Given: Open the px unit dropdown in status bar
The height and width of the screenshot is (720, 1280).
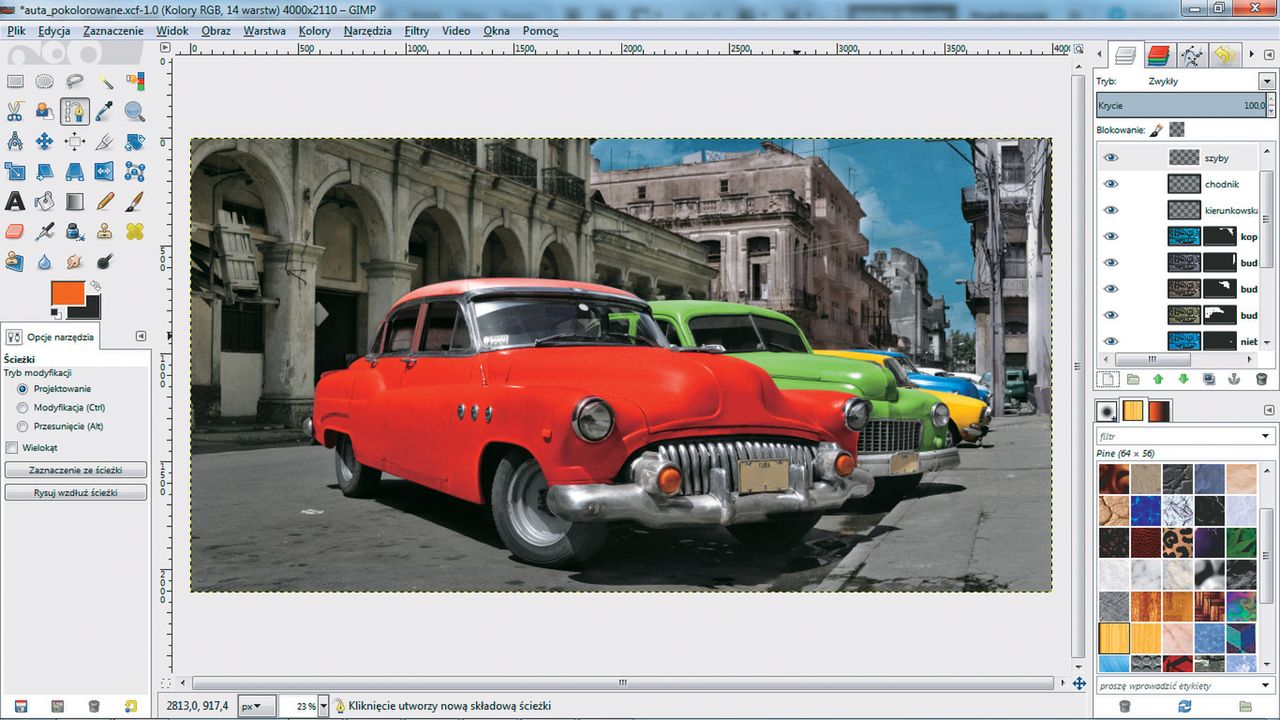Looking at the screenshot, I should 256,706.
